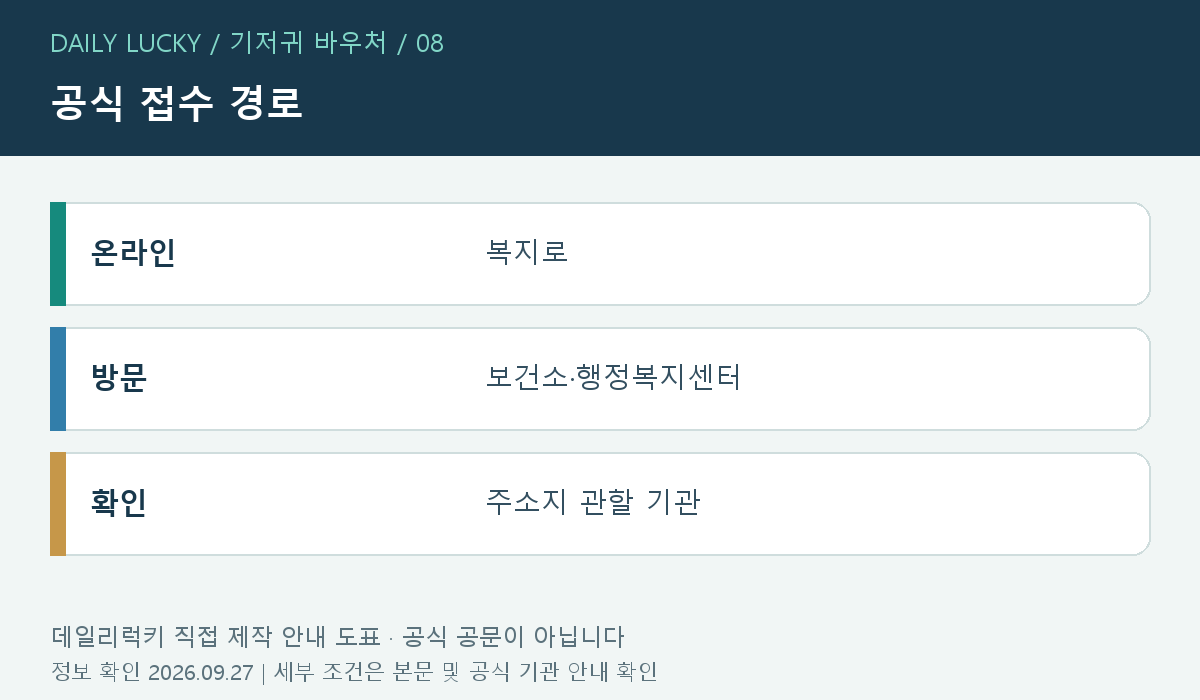The height and width of the screenshot is (700, 1200).
Task: Click the orange color bar beside 확인
Action: pos(58,504)
